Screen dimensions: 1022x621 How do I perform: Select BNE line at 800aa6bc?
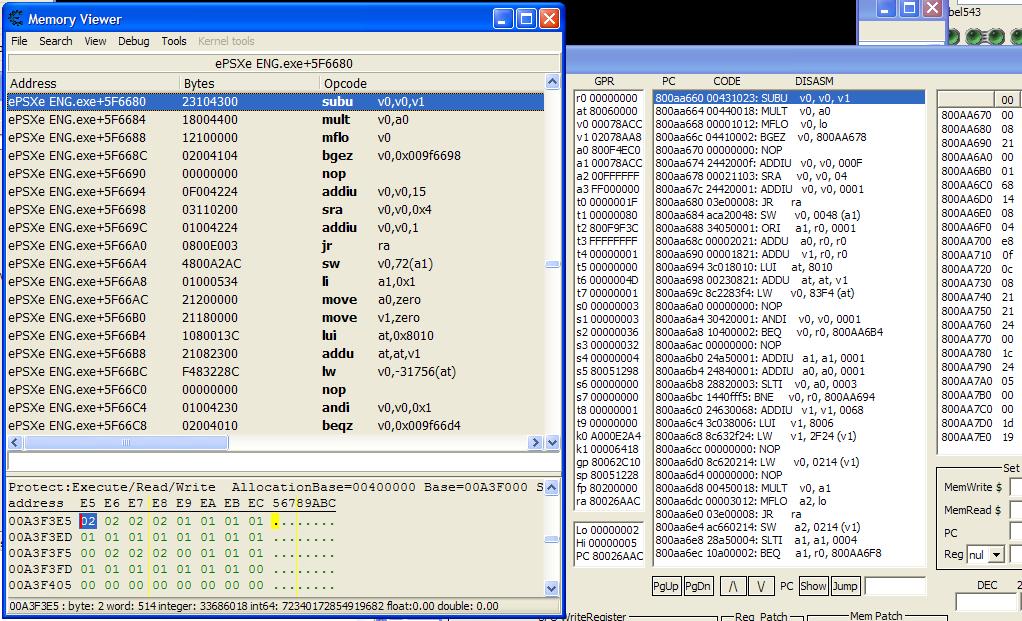[x=789, y=397]
